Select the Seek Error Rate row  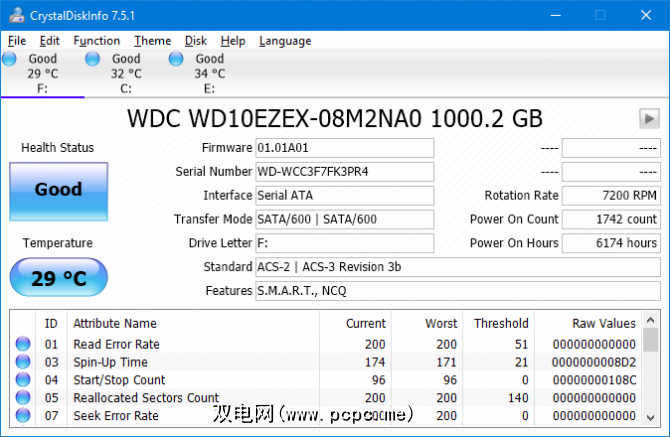(x=326, y=416)
